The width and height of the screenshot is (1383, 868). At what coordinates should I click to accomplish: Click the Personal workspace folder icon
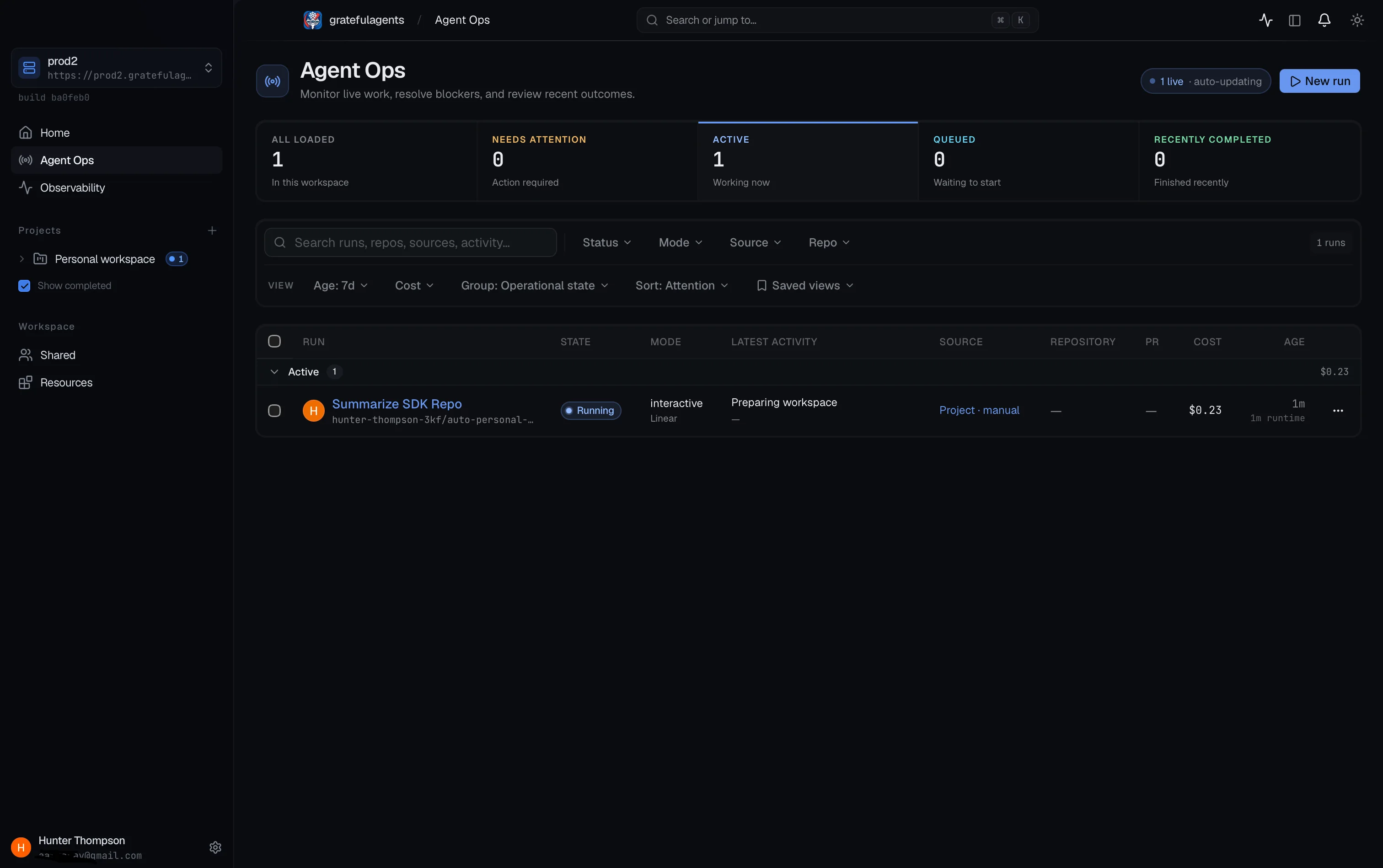click(40, 259)
